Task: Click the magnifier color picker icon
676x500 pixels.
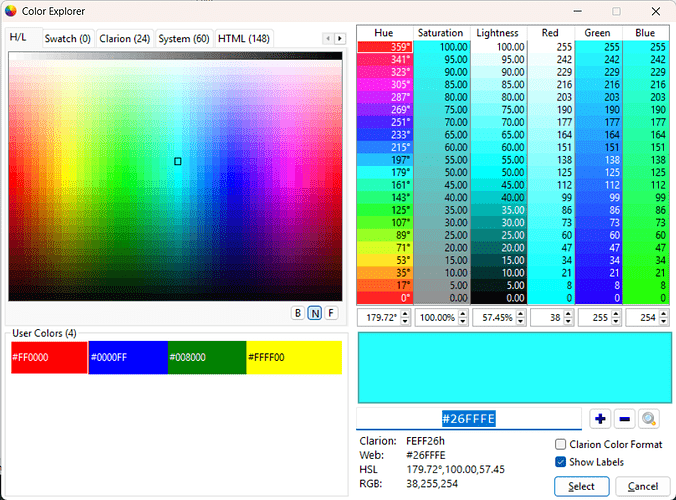Action: pos(650,419)
